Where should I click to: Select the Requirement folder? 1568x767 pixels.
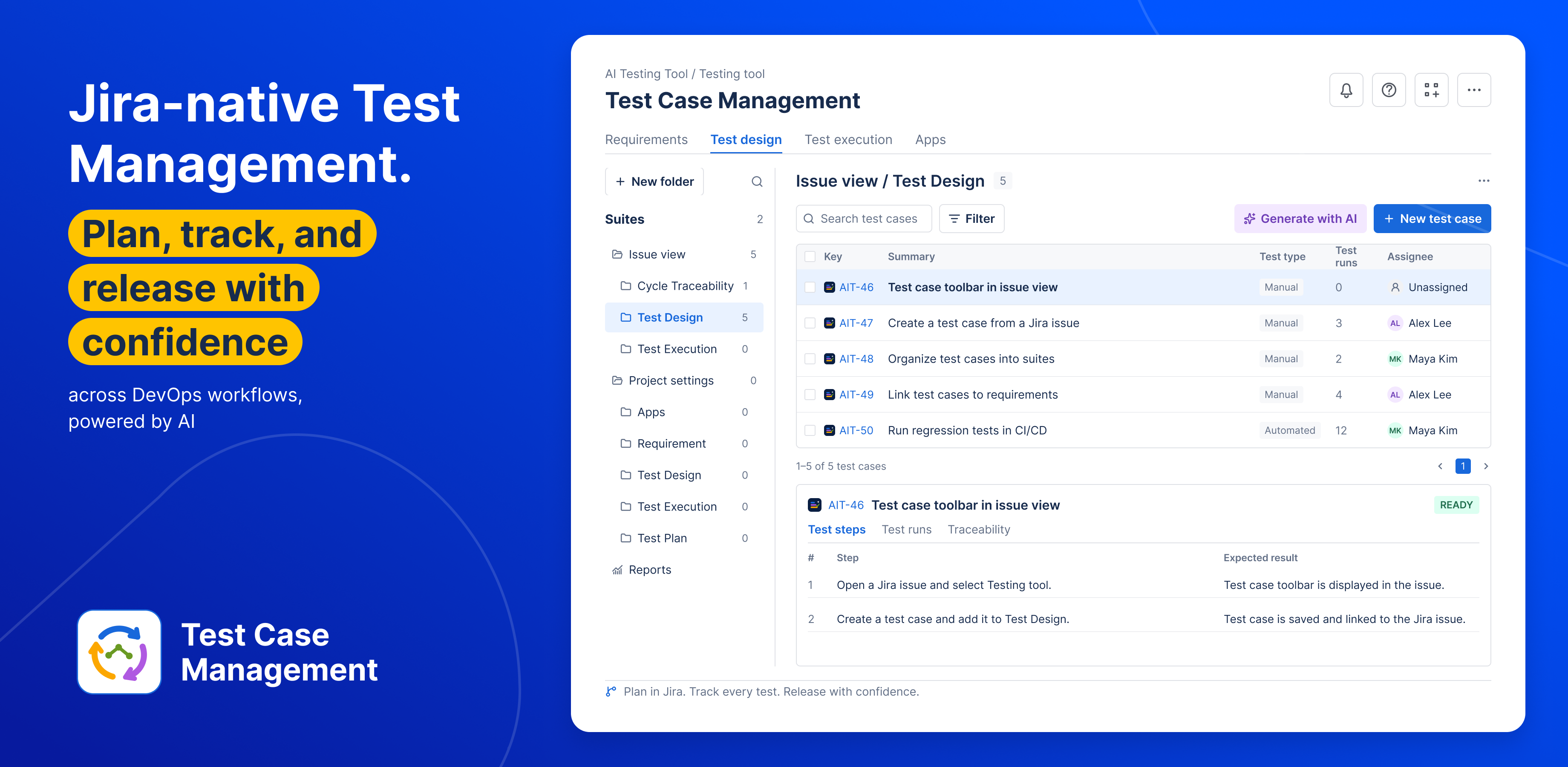(684, 444)
